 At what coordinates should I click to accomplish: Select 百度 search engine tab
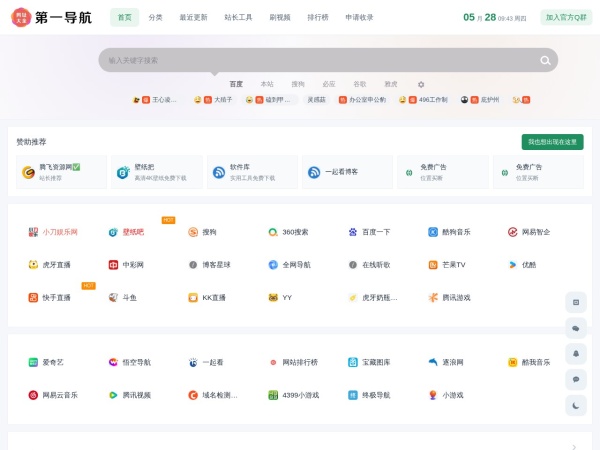pos(236,84)
